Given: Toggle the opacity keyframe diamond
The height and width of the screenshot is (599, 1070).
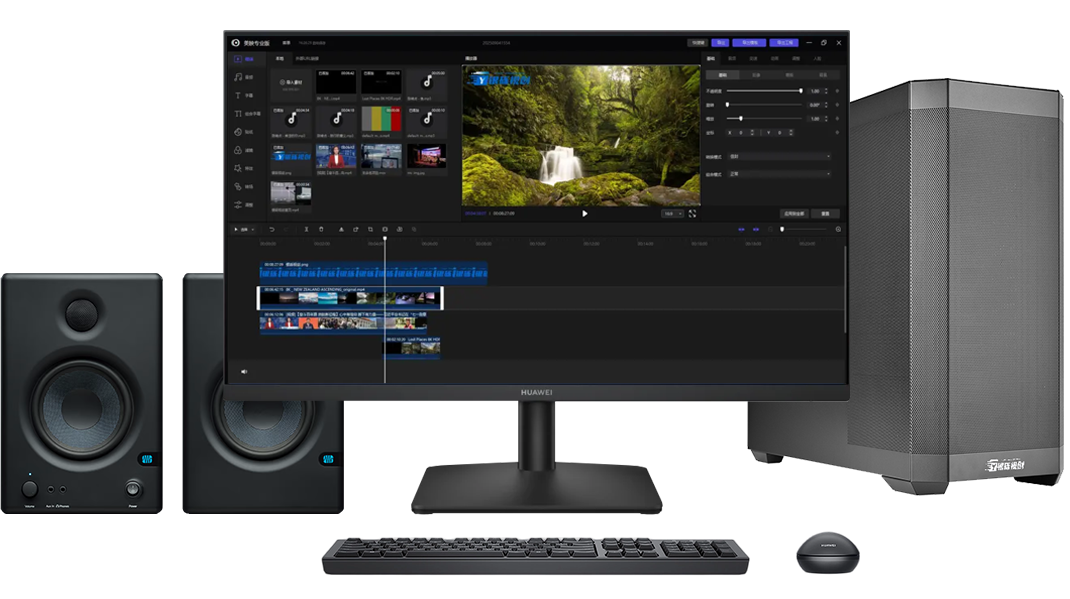Looking at the screenshot, I should (836, 90).
